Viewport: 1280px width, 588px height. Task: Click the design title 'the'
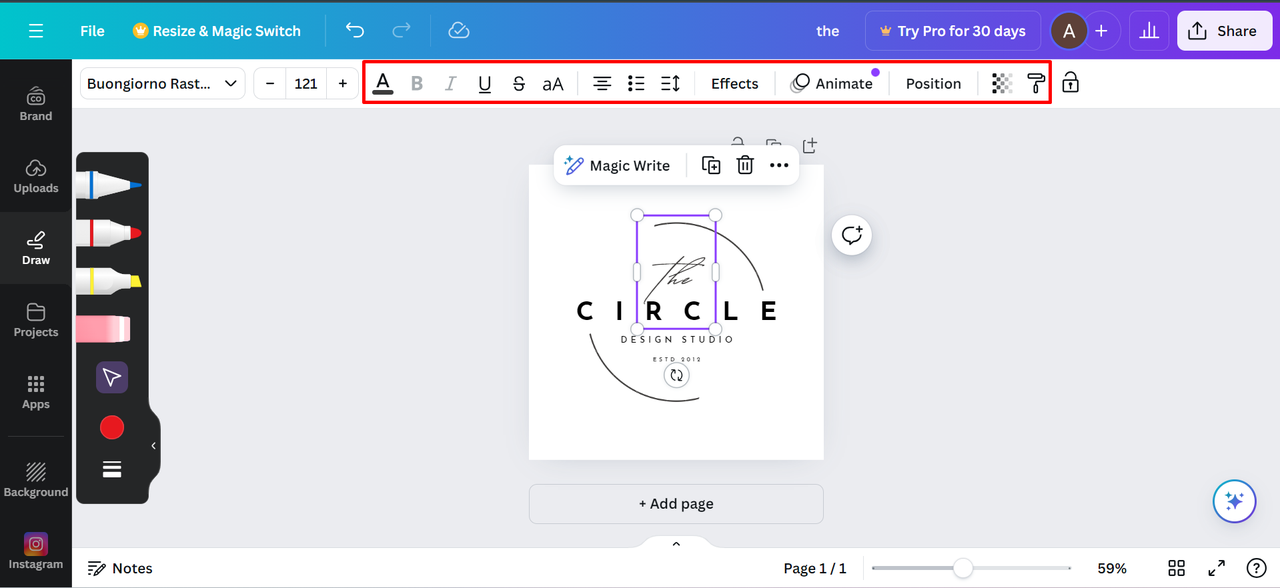(x=828, y=31)
